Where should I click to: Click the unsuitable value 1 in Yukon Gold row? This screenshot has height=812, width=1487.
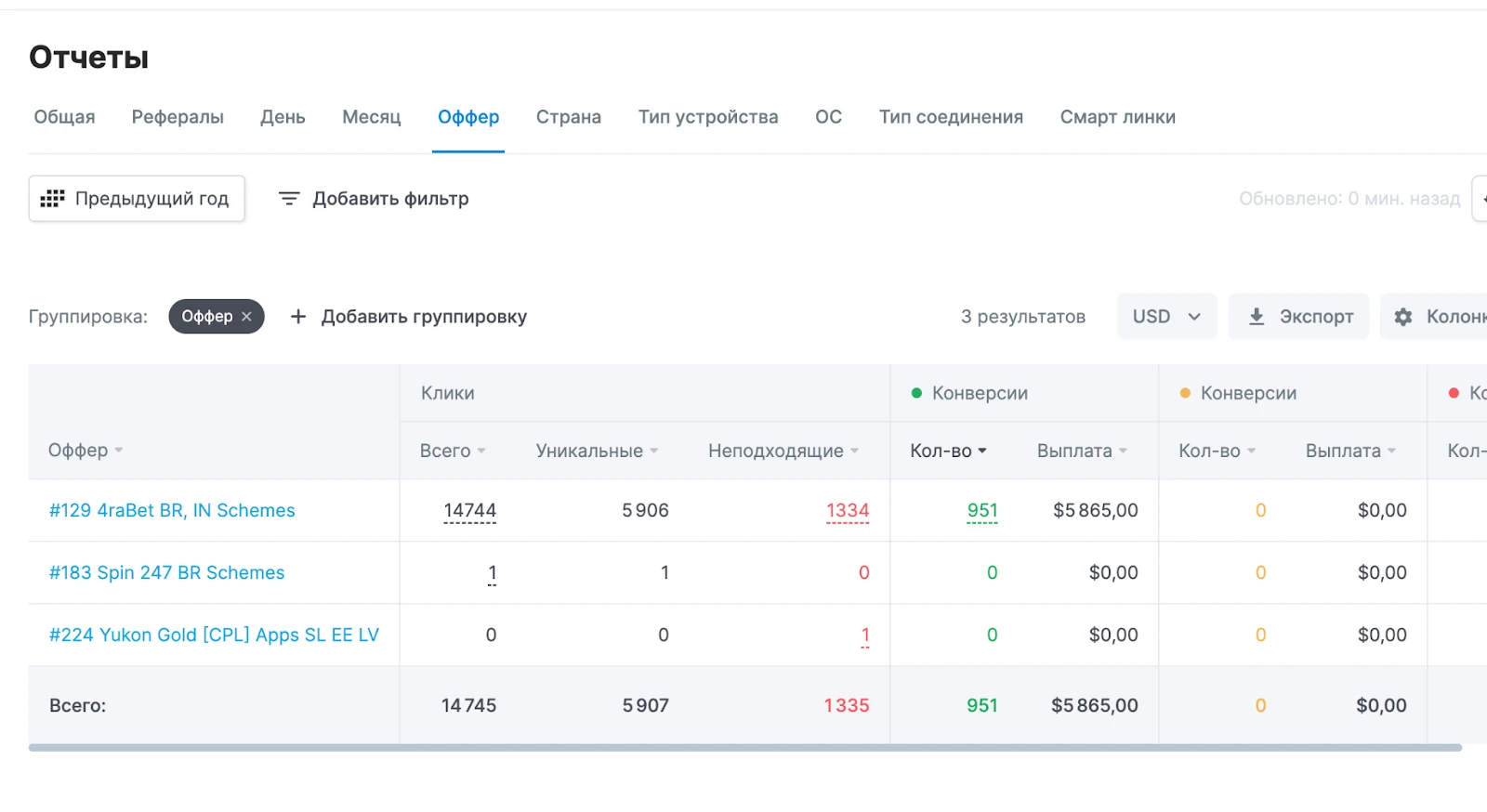coord(865,635)
